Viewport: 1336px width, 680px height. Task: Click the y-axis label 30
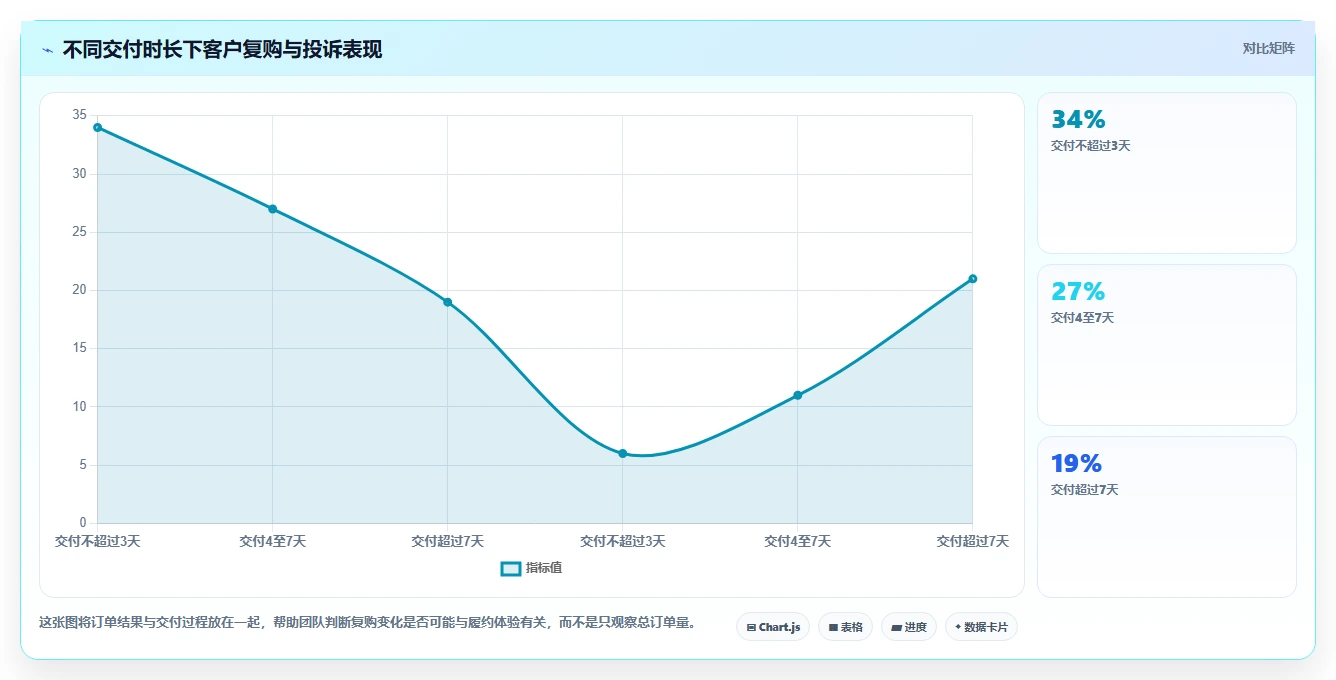pyautogui.click(x=80, y=174)
